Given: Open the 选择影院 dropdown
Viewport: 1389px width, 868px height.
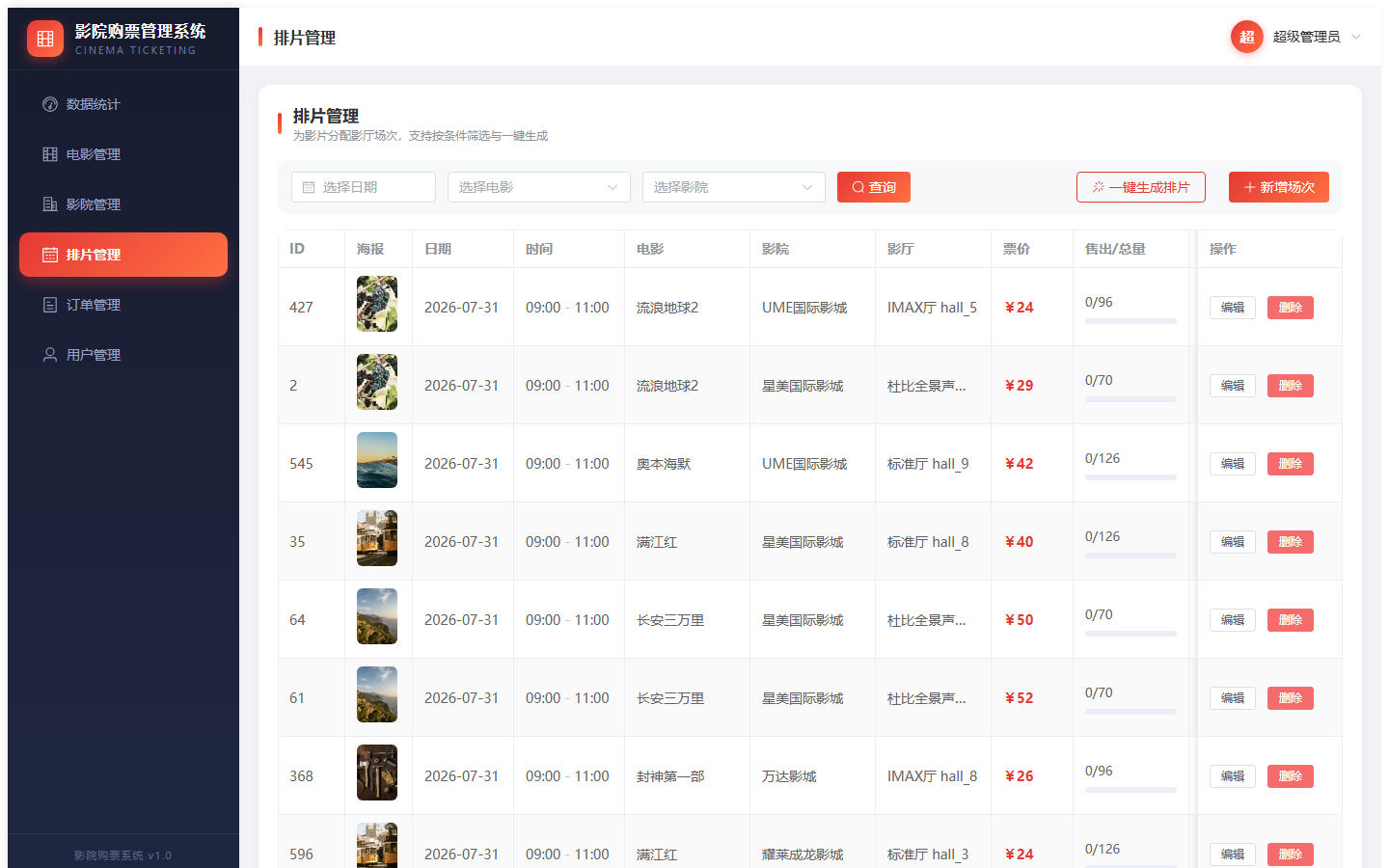Looking at the screenshot, I should click(x=734, y=187).
